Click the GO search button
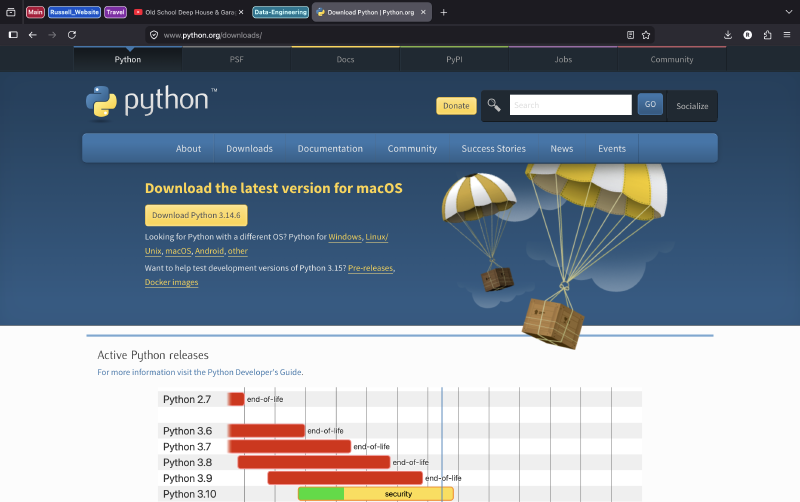This screenshot has height=502, width=800. pyautogui.click(x=650, y=104)
